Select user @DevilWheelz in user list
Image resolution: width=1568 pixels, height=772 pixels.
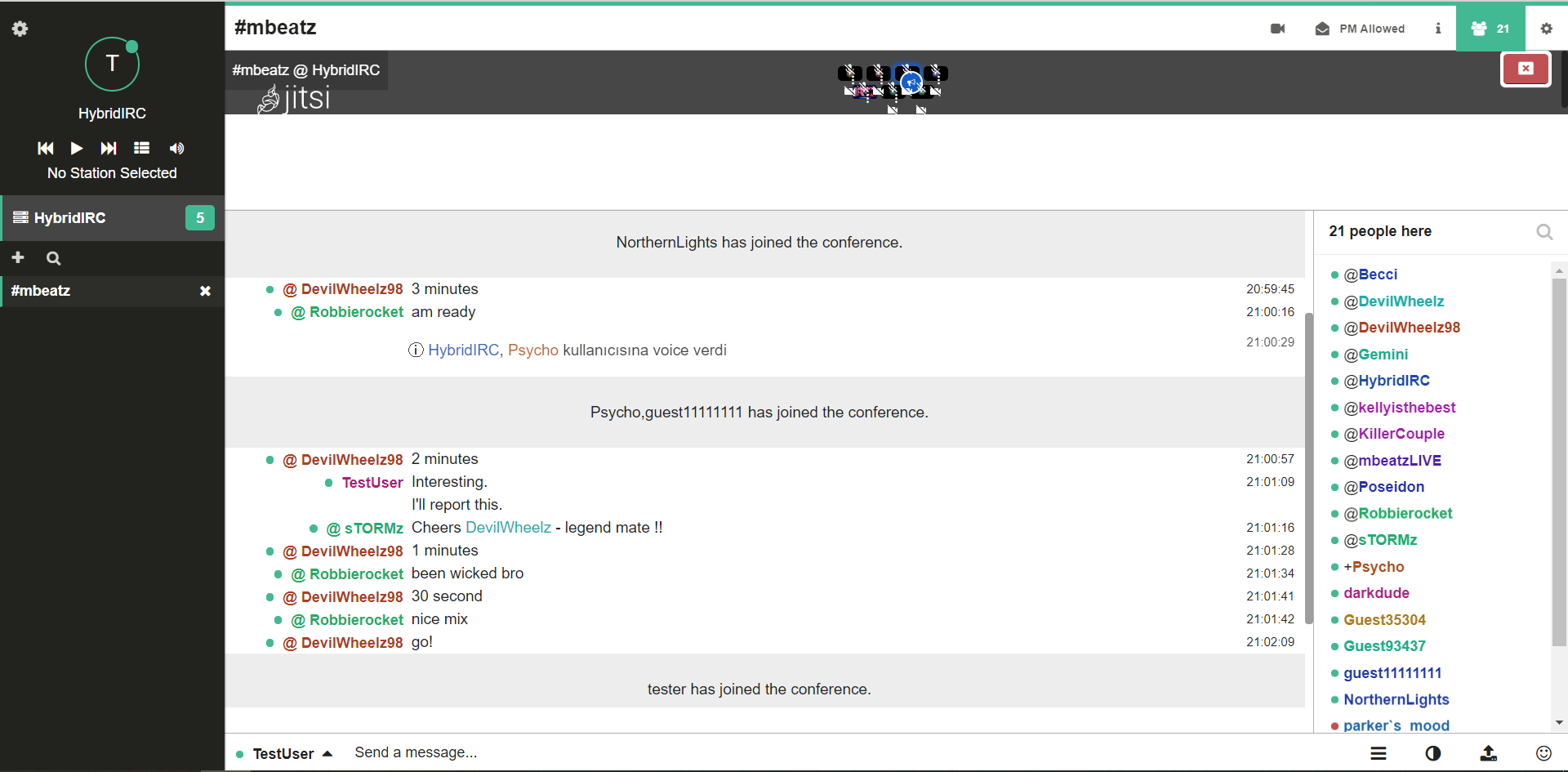coord(1394,301)
